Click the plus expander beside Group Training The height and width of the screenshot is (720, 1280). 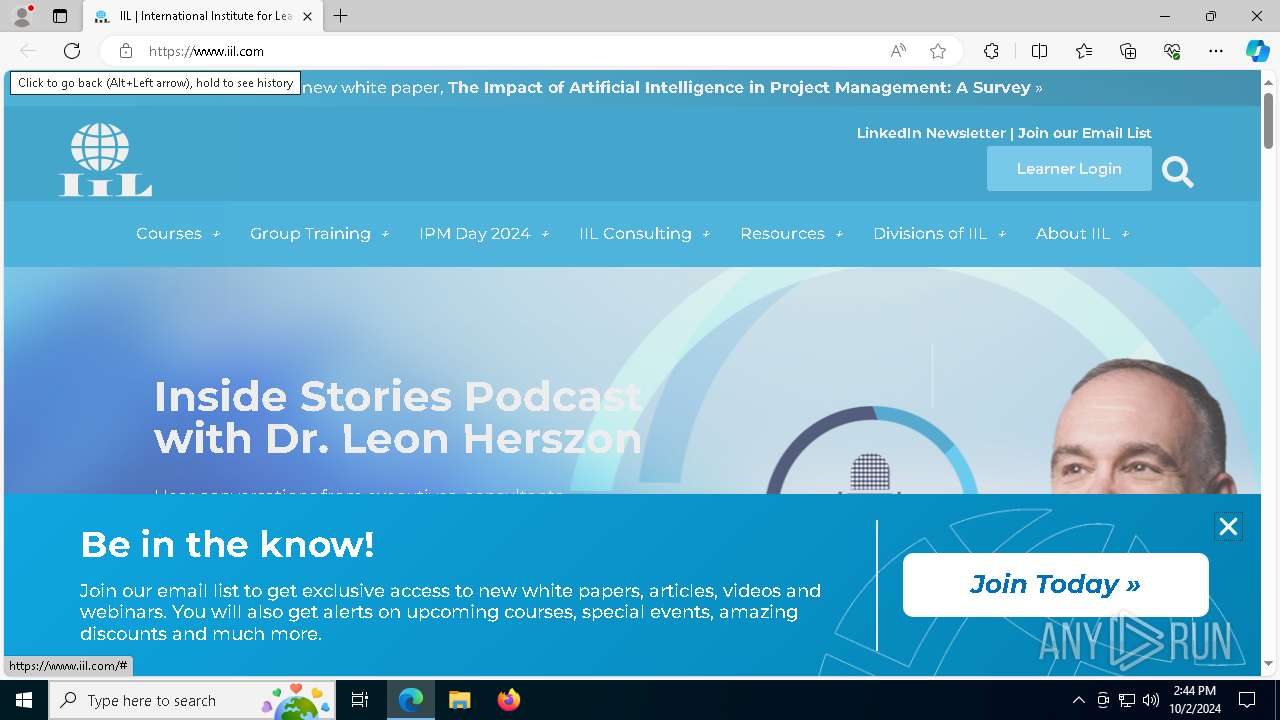pos(384,234)
